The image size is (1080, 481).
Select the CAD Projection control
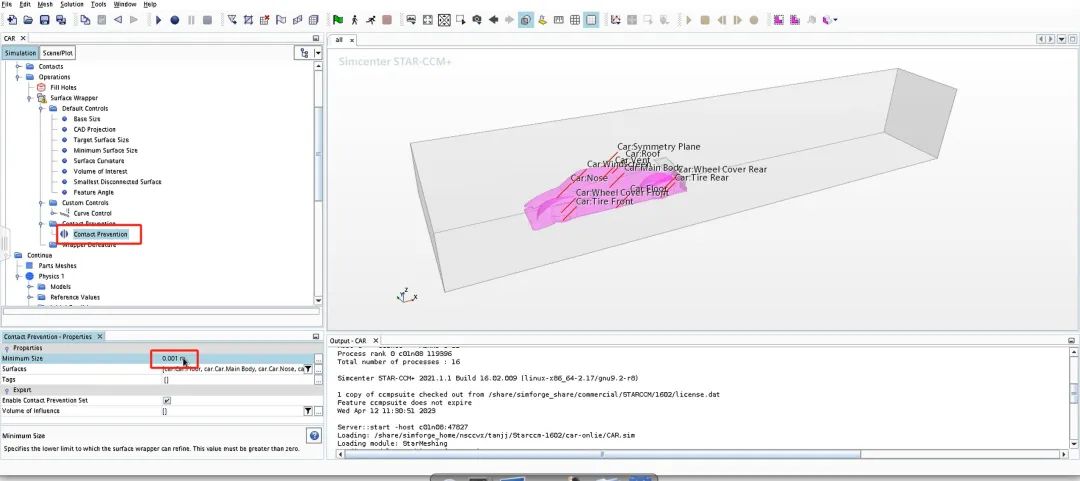(94, 130)
